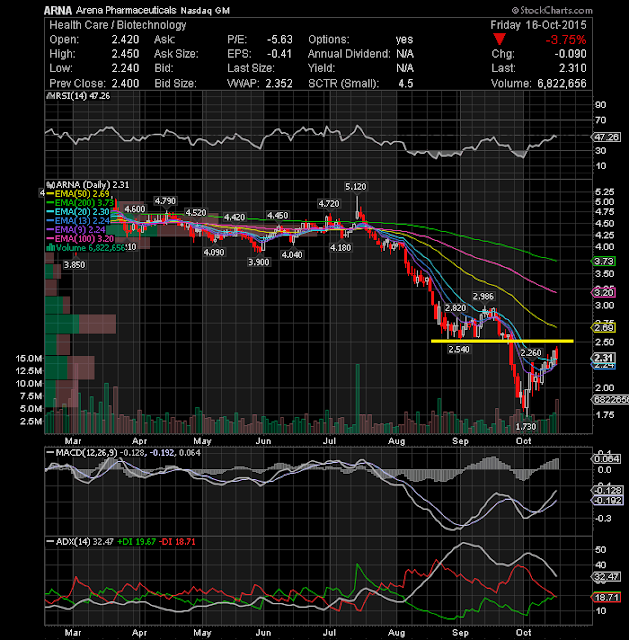Click the 2.986 price label
Viewport: 629px width, 640px height.
[x=483, y=296]
